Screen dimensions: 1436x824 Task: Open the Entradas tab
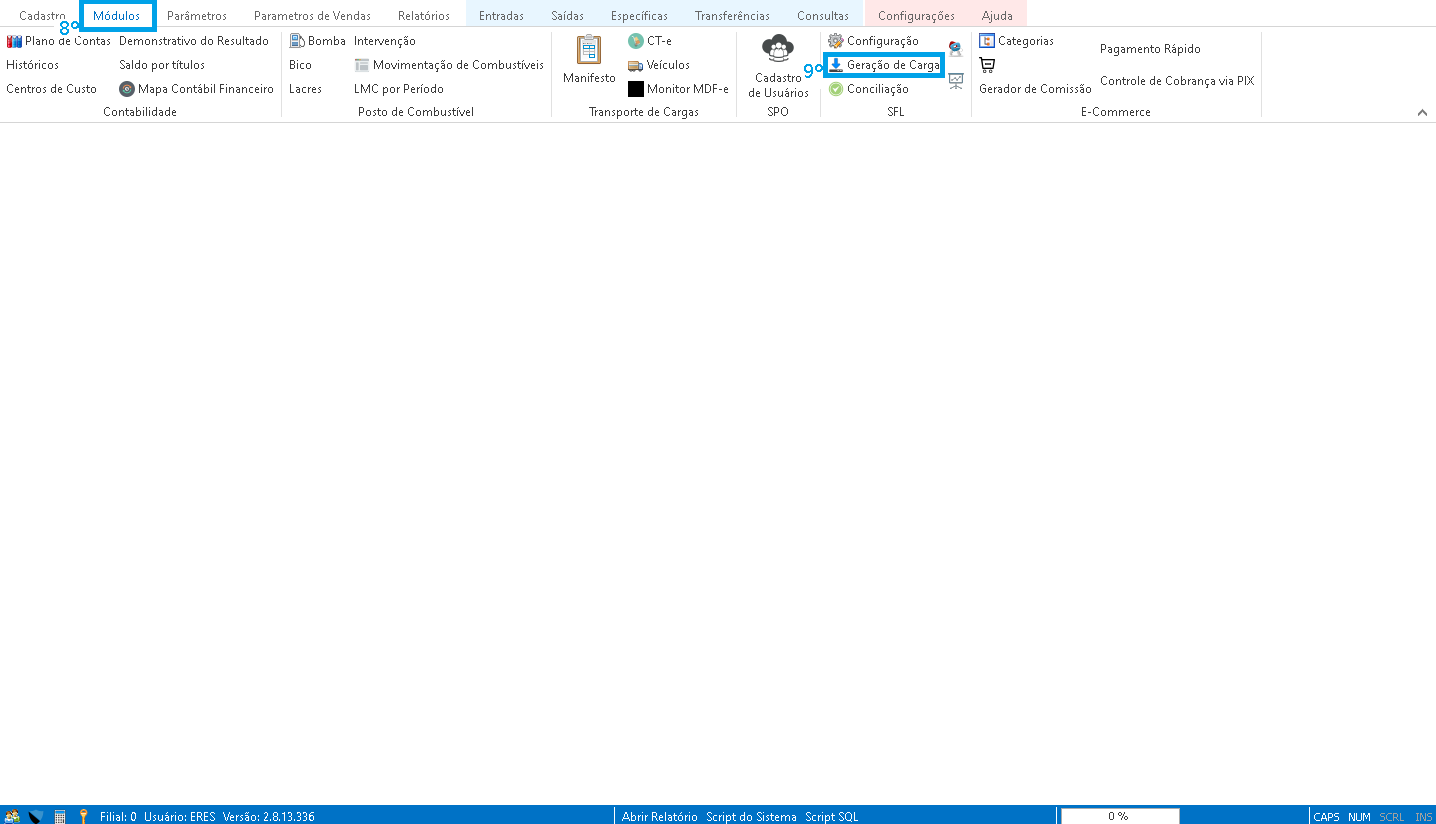coord(501,16)
